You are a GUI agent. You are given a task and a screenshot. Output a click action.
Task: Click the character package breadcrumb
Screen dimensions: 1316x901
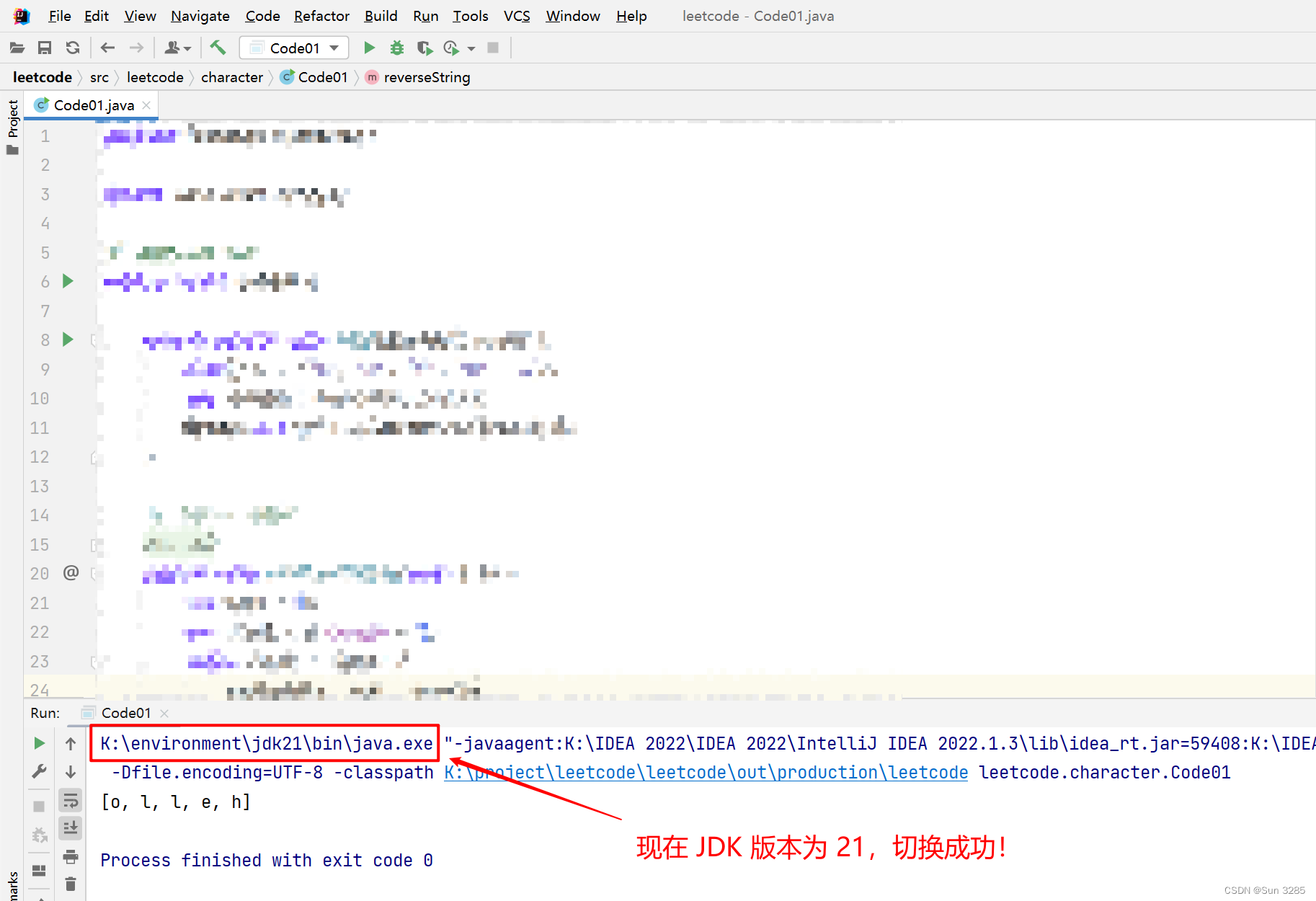click(x=232, y=77)
